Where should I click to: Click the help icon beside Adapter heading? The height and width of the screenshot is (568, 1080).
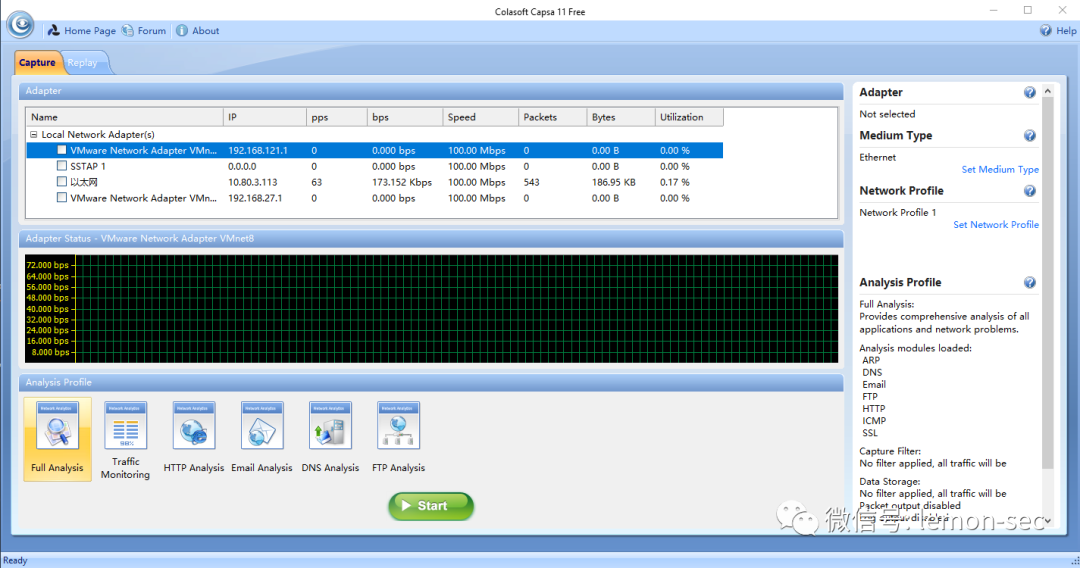pos(1030,92)
